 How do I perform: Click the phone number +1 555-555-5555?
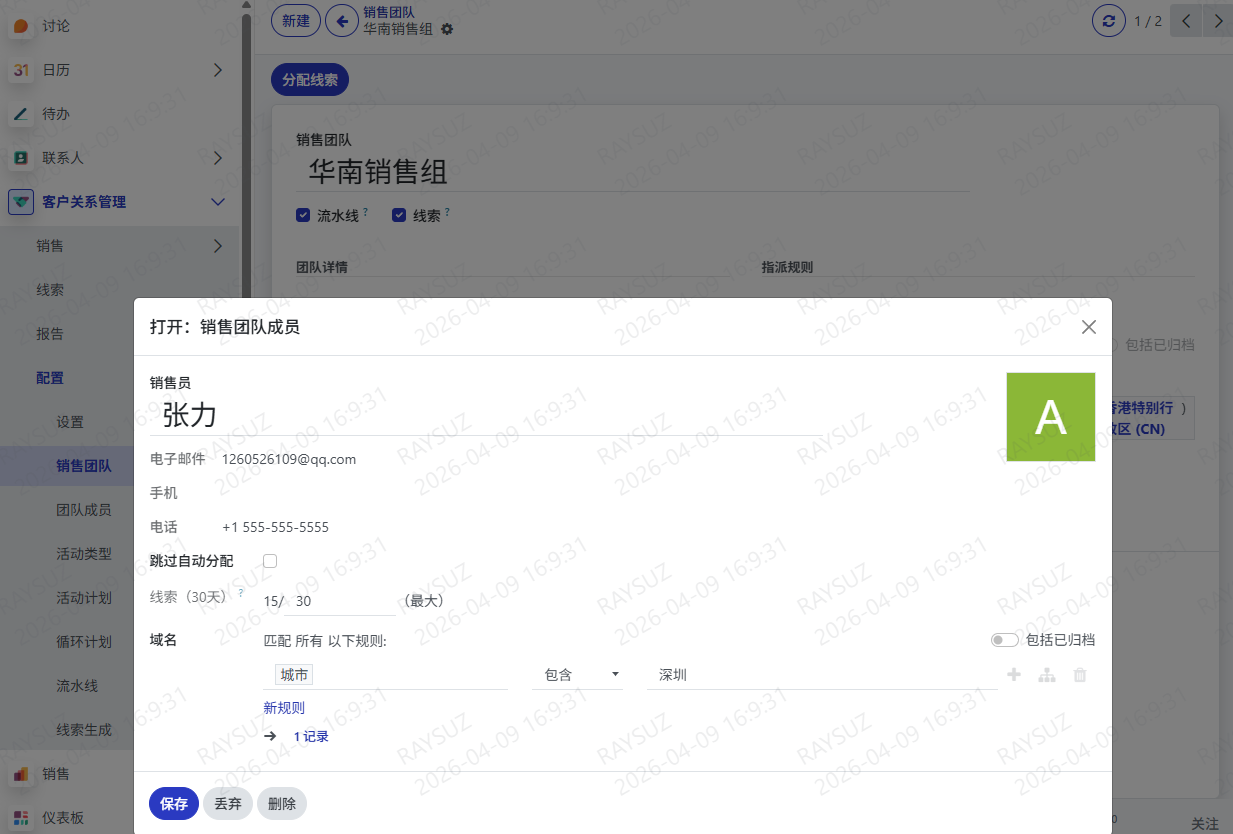pyautogui.click(x=275, y=527)
